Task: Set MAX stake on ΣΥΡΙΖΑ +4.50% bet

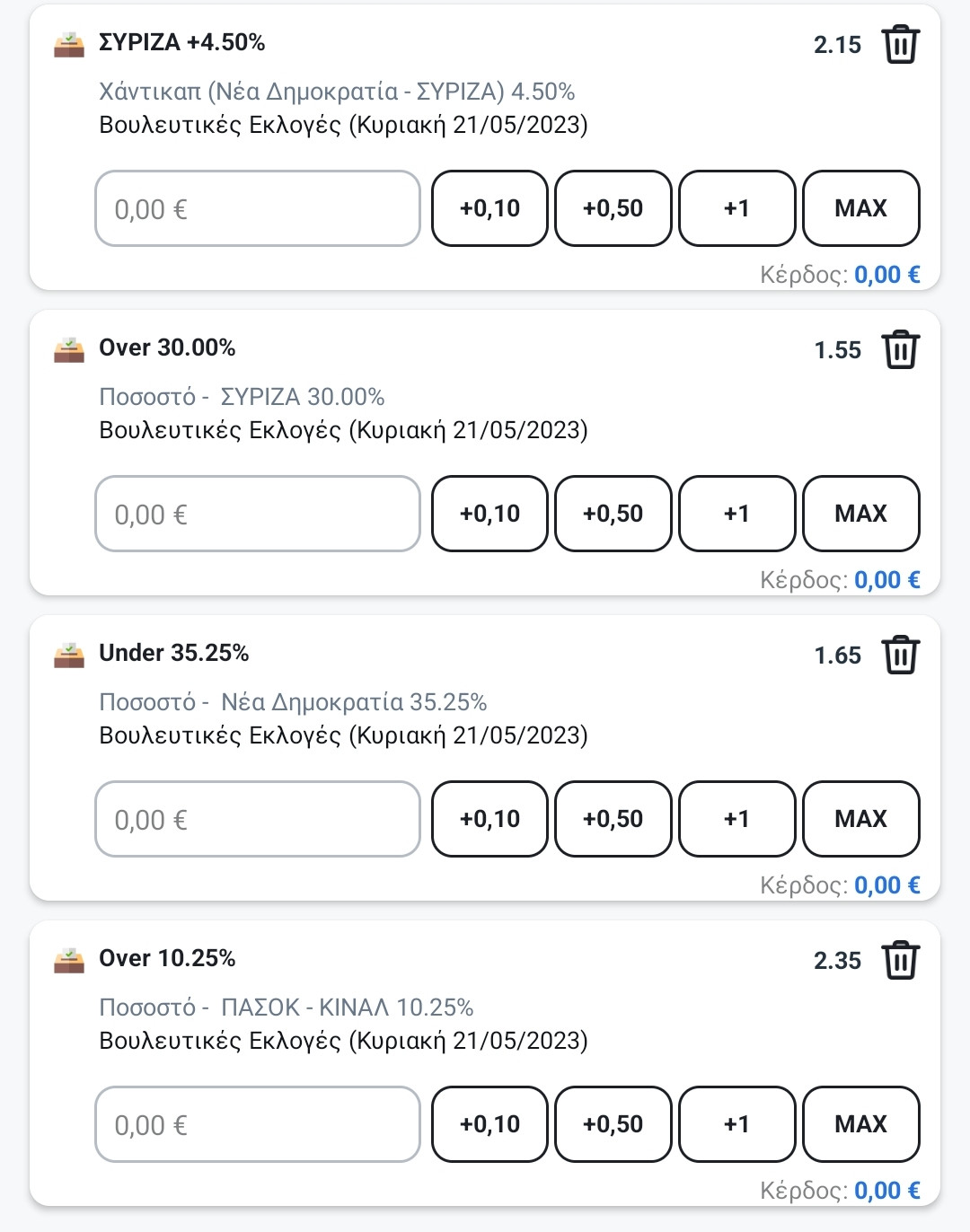Action: (x=860, y=208)
